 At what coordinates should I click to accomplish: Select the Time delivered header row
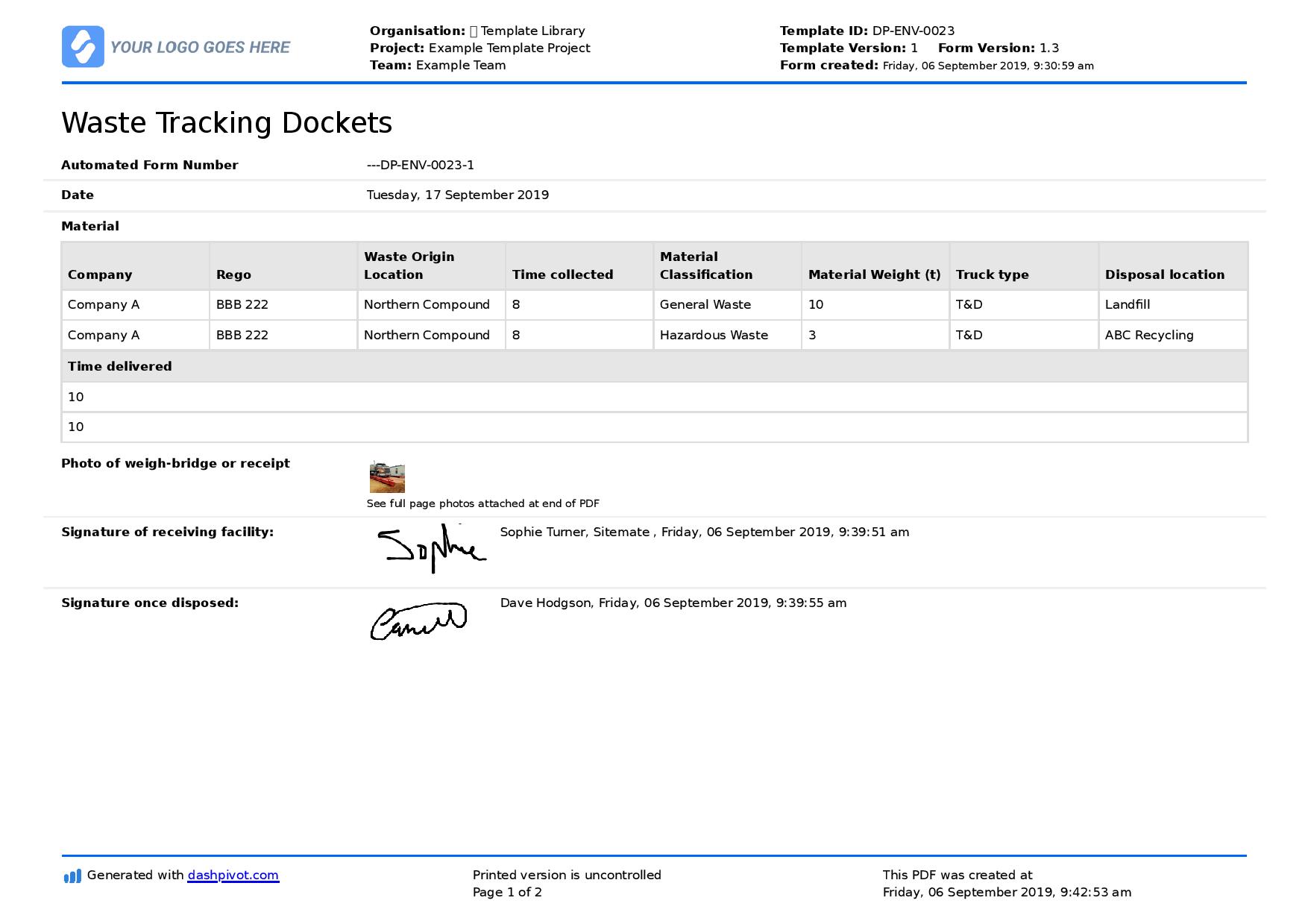pos(655,367)
